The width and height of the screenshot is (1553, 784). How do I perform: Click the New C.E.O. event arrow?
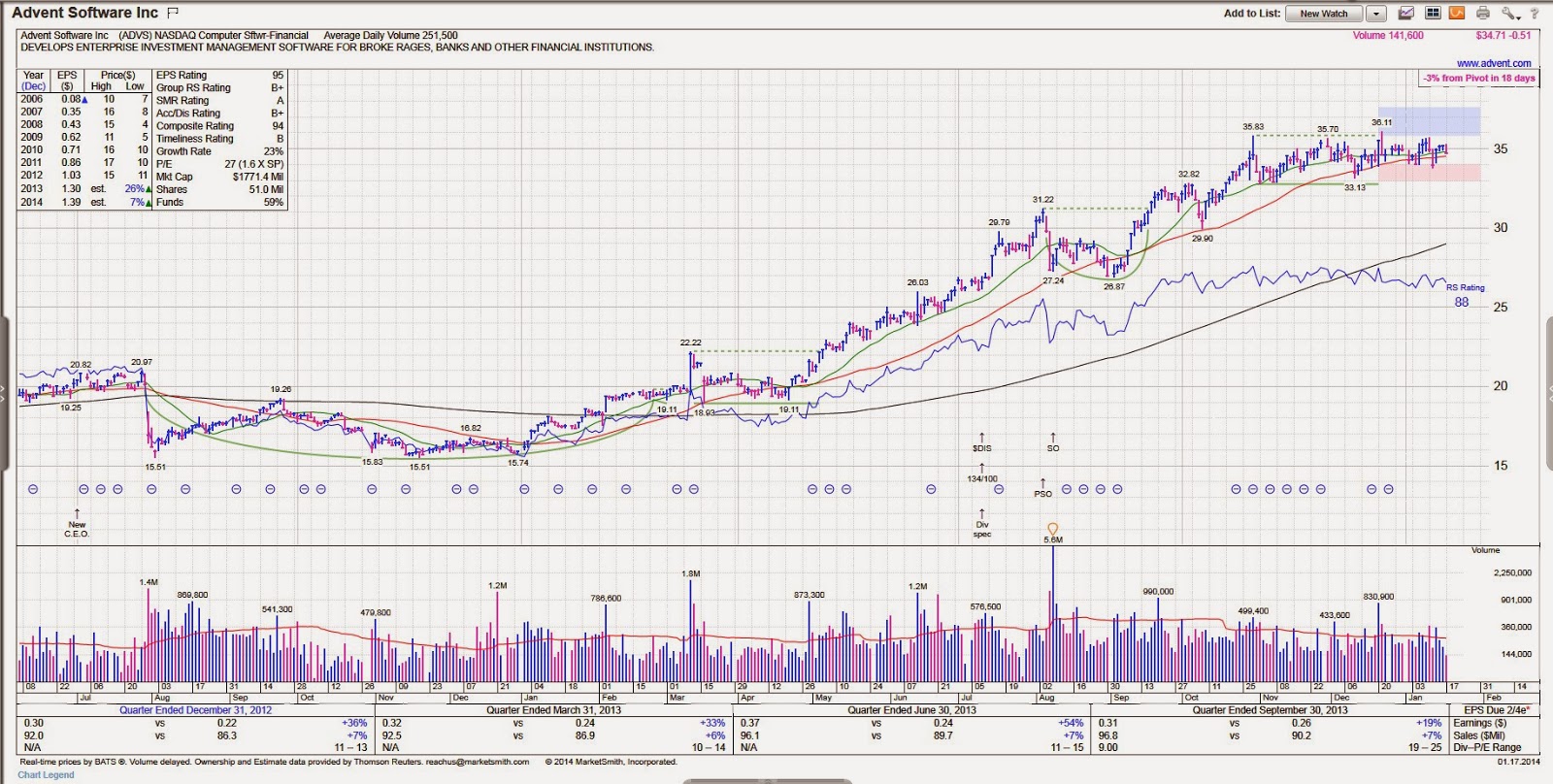pos(77,513)
